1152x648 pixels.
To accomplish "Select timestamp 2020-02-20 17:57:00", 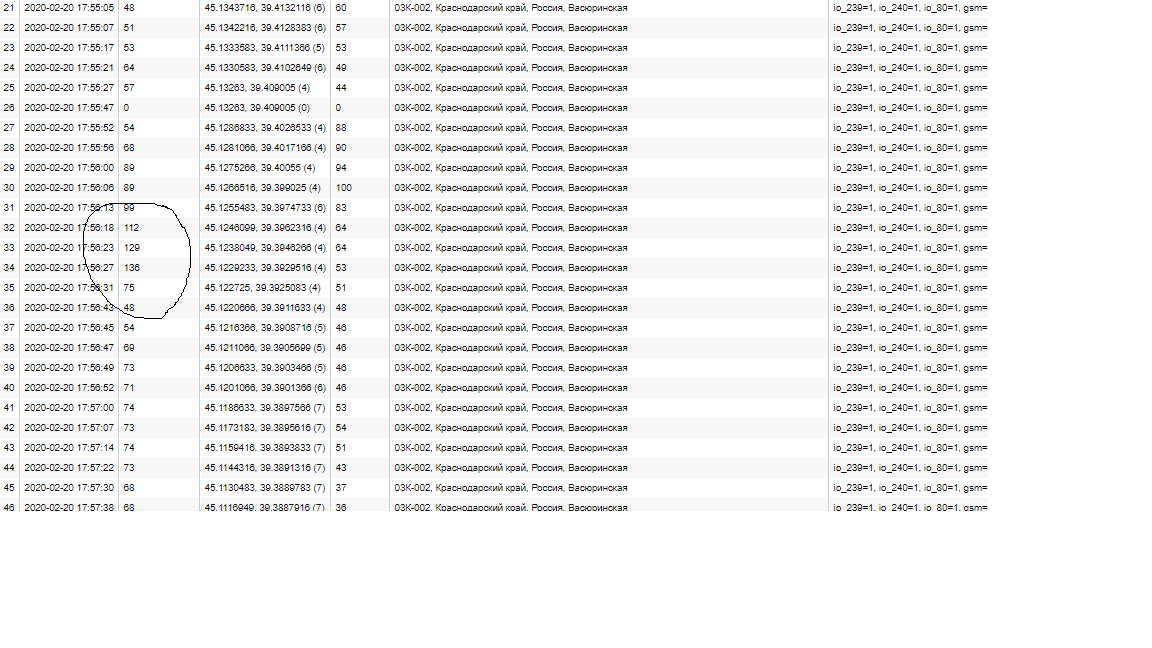I will coord(69,408).
